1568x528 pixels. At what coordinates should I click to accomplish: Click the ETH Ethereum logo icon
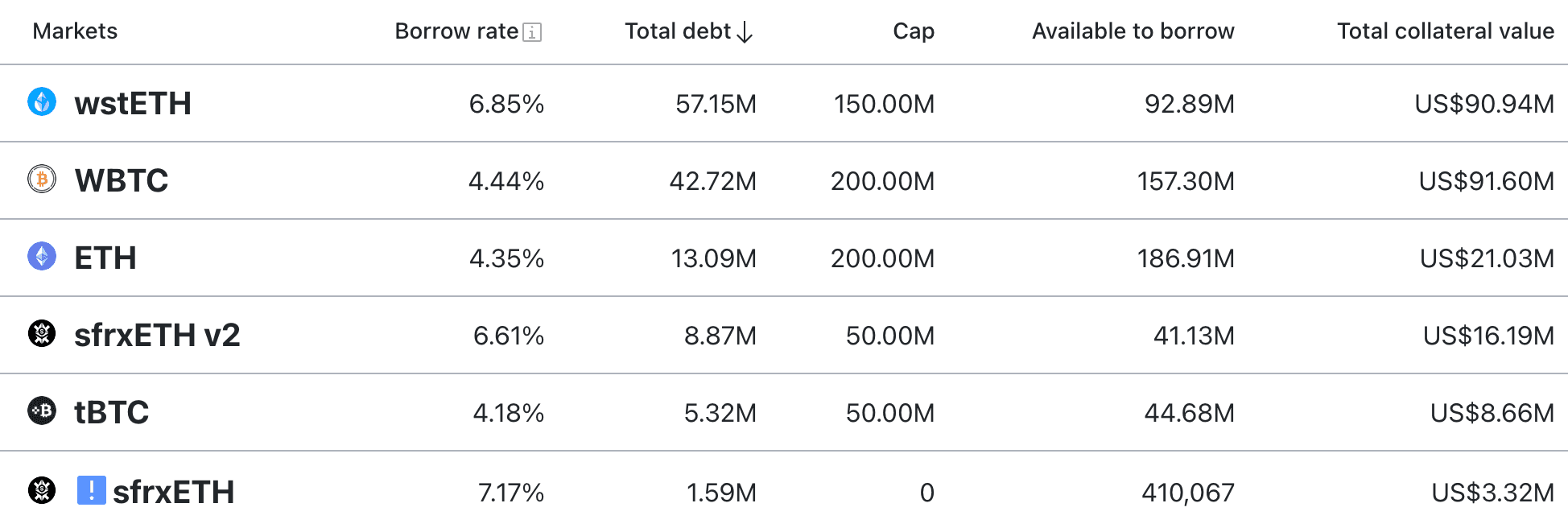point(43,258)
